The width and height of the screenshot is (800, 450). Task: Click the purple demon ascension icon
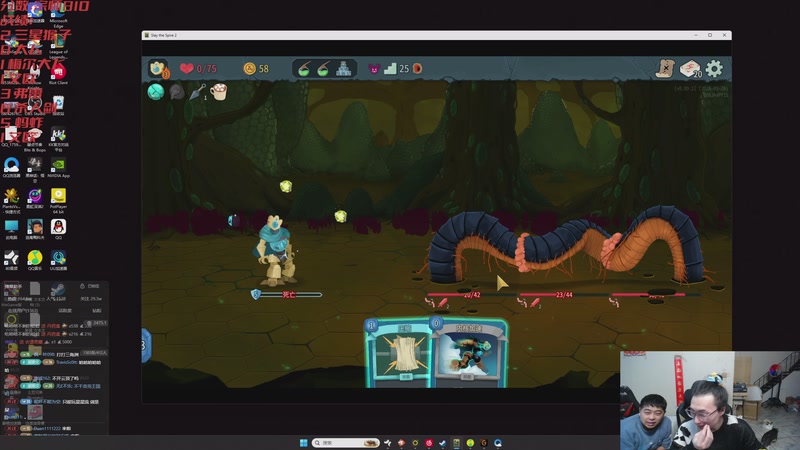click(374, 68)
